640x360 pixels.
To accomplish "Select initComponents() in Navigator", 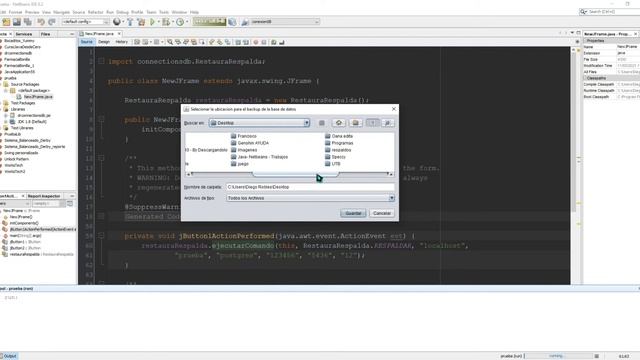I will pos(24,223).
